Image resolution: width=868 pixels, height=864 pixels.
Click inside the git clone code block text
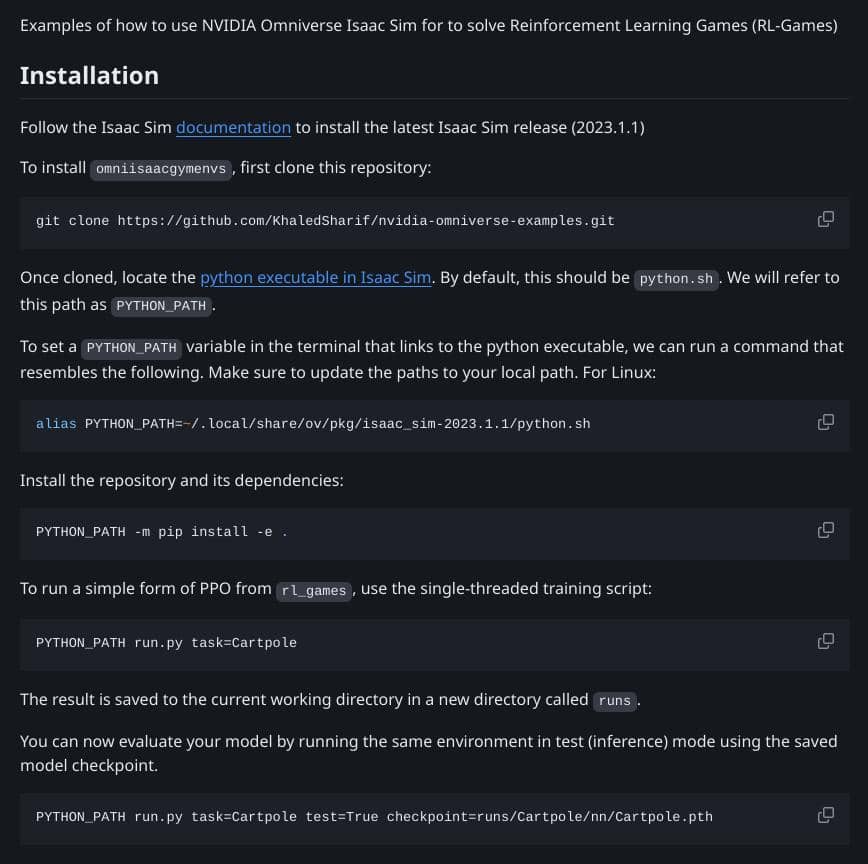pos(325,220)
